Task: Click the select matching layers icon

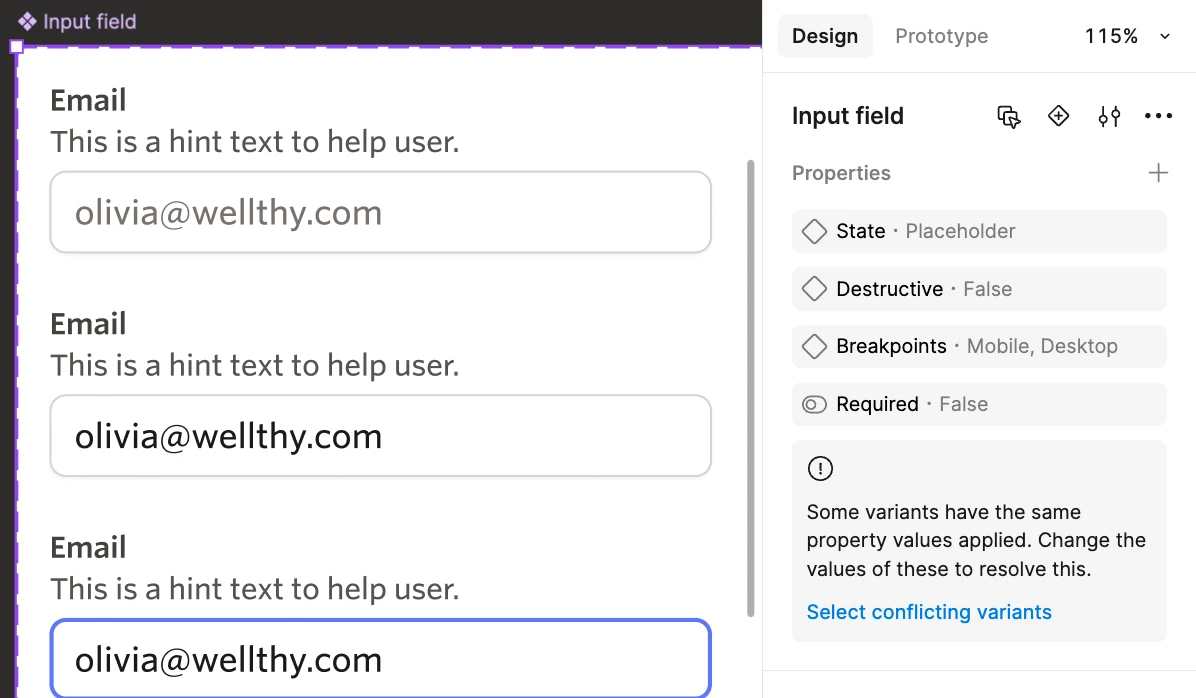Action: click(1008, 117)
